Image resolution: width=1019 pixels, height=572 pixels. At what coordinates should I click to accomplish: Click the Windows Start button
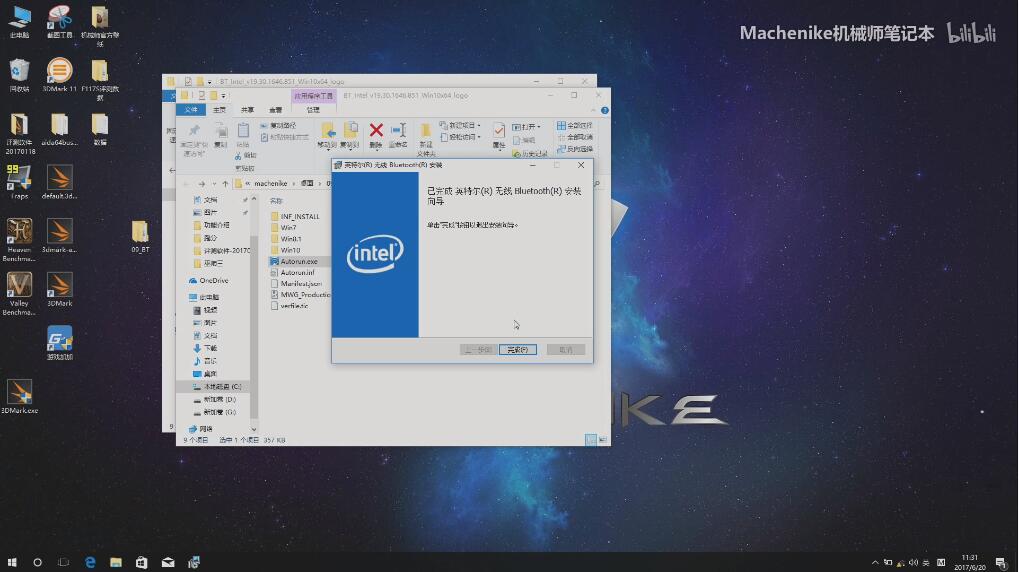coord(12,562)
